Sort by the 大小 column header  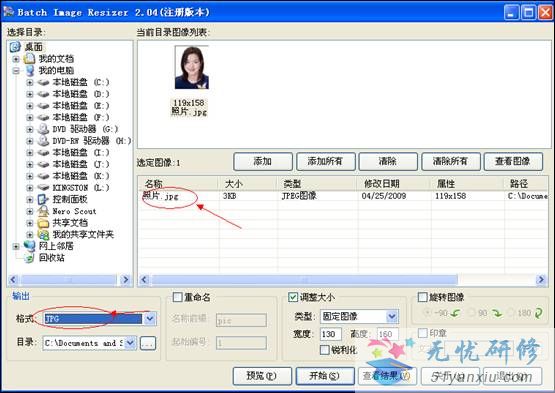247,183
